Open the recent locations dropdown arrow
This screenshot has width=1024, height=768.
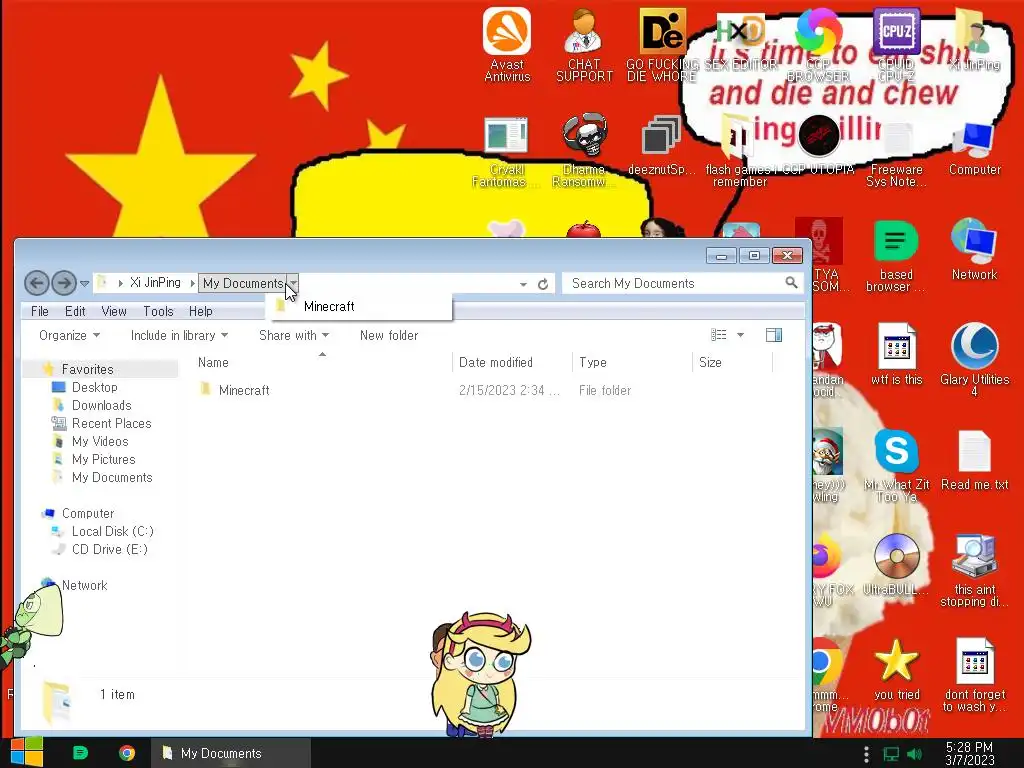84,283
